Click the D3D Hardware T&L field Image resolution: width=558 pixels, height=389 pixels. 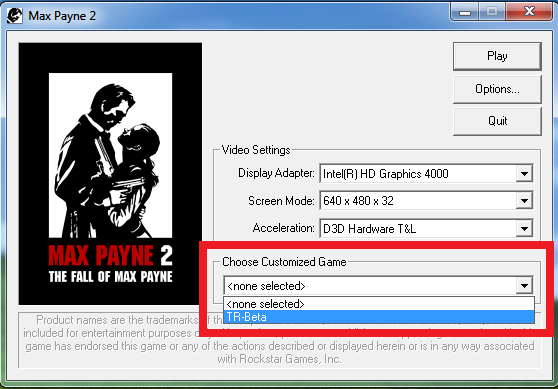426,228
